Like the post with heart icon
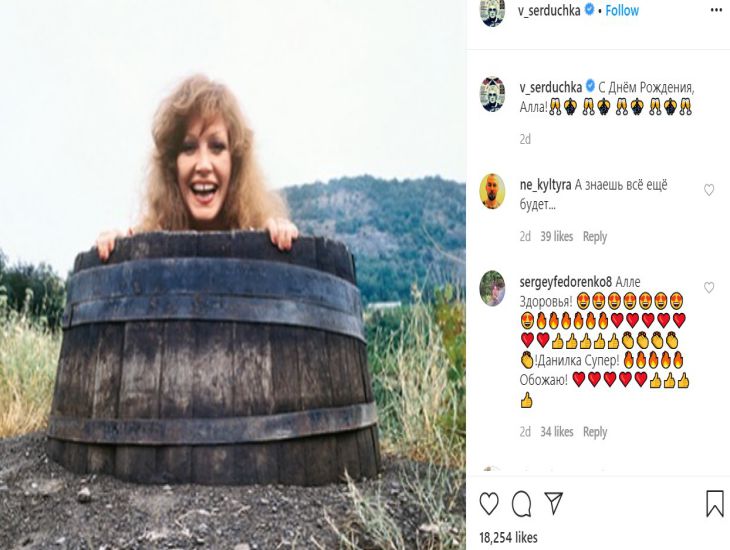 tap(490, 503)
